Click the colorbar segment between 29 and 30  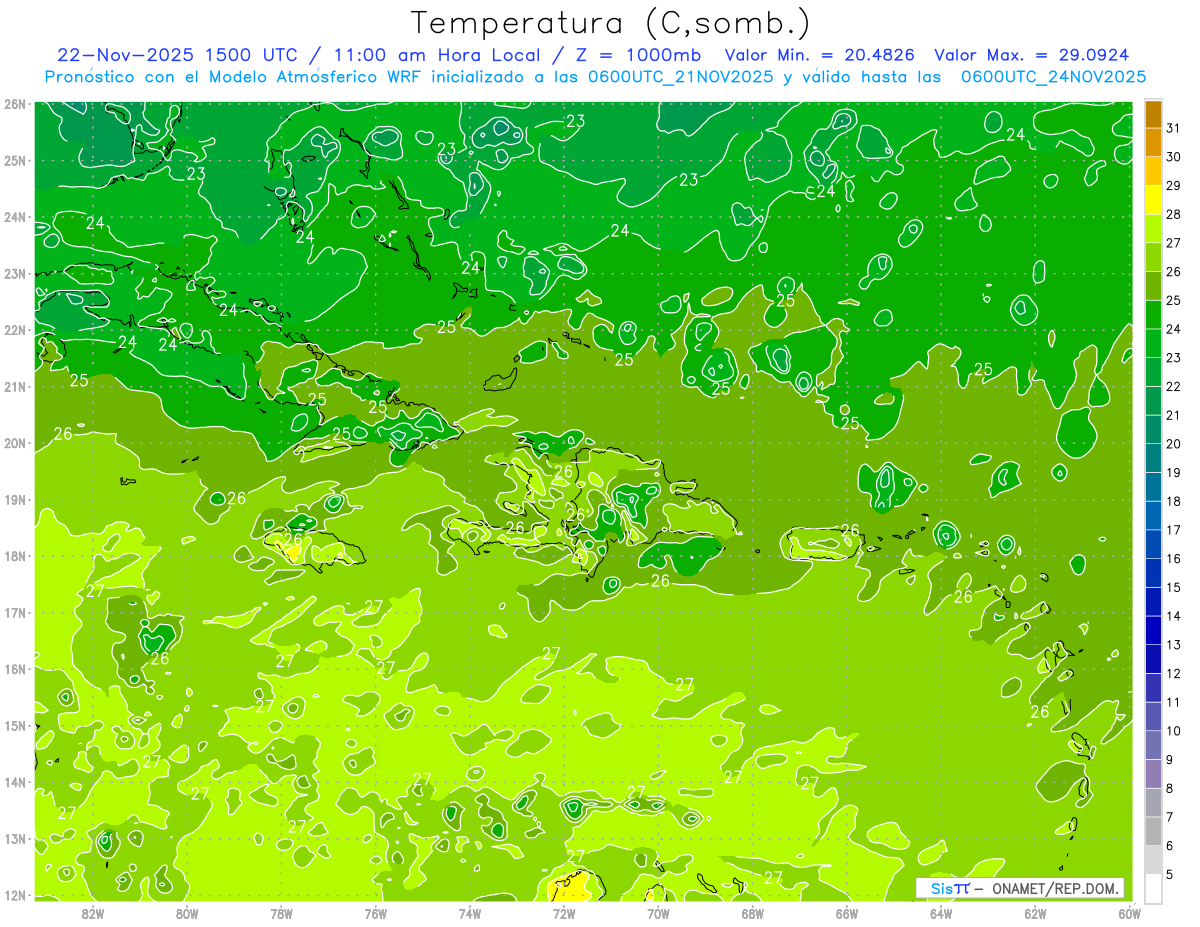click(1153, 172)
